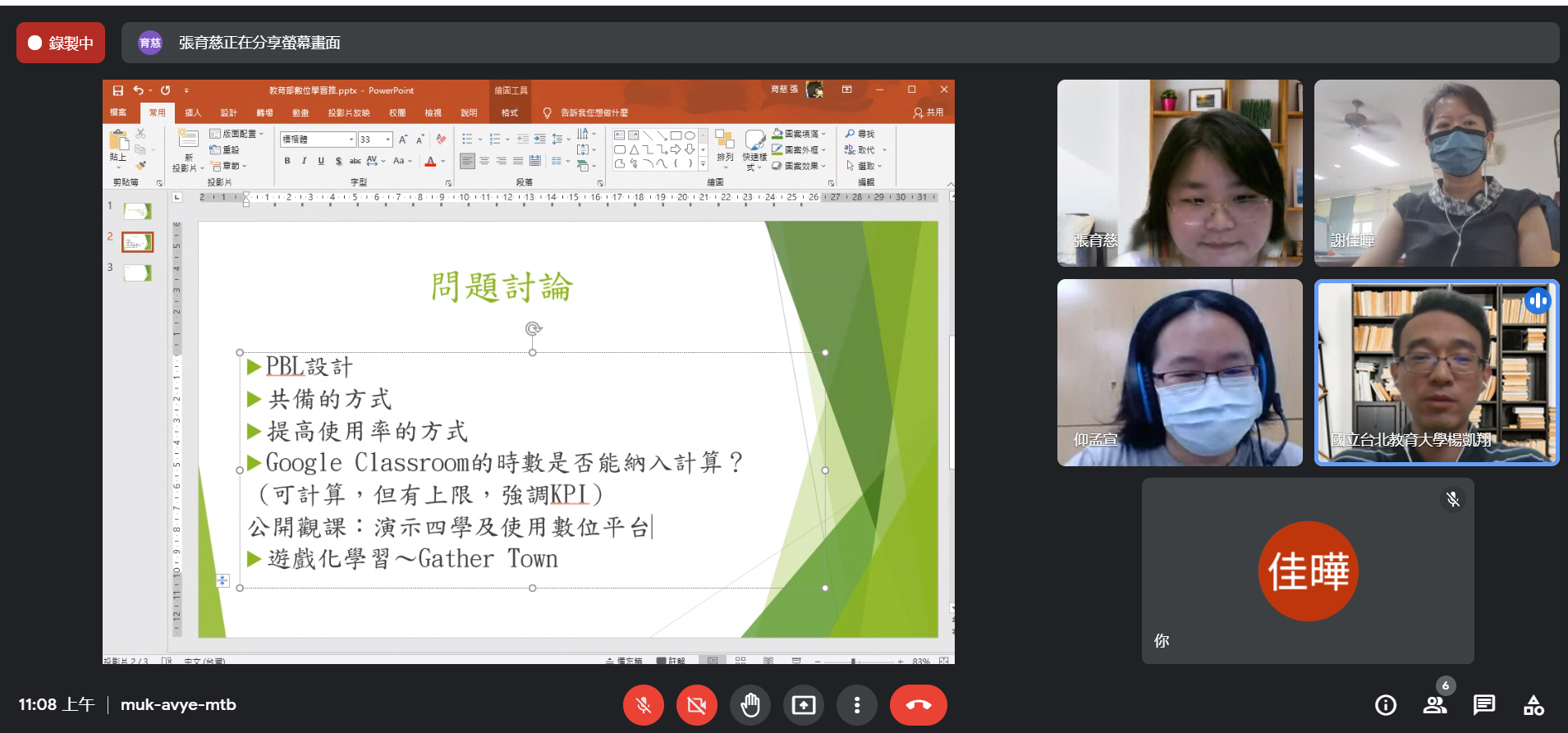Click the red font color swatch
1568x733 pixels.
point(430,162)
